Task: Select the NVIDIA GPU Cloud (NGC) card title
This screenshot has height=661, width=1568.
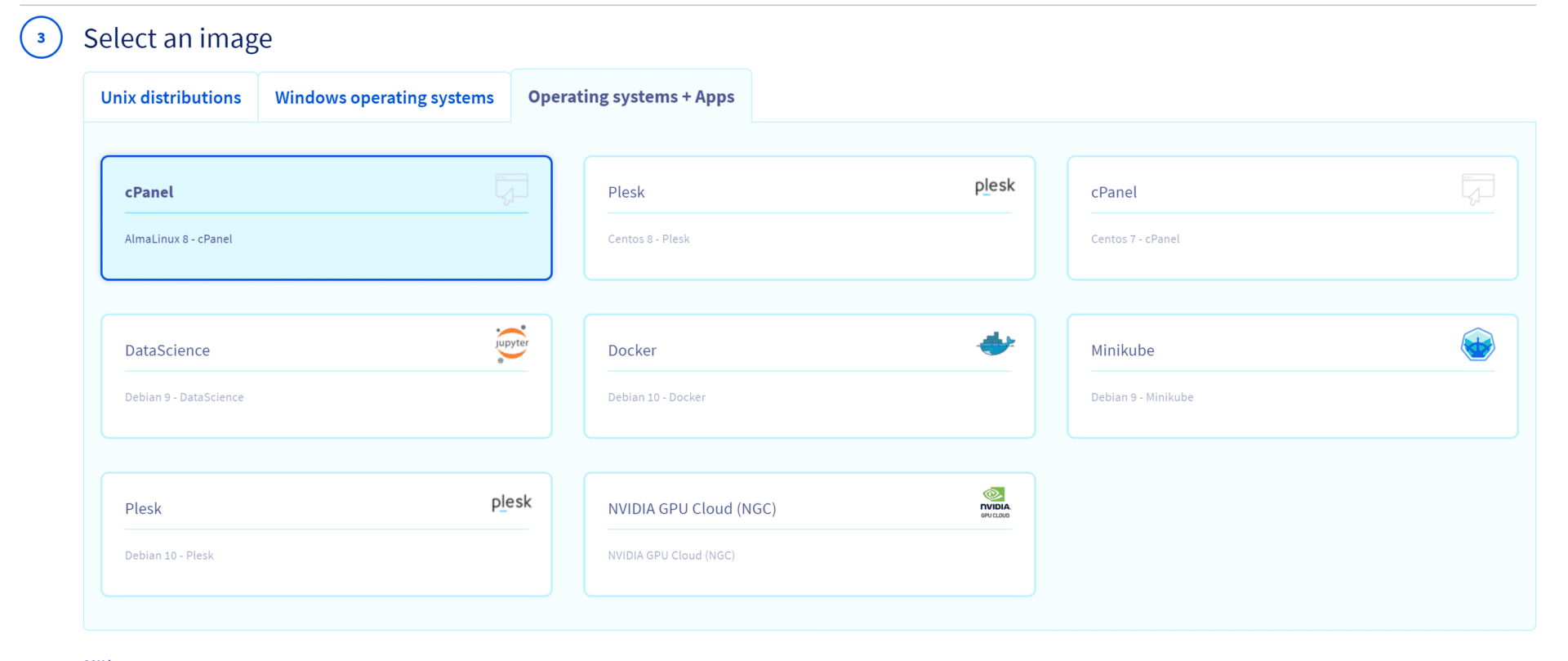Action: pos(693,509)
